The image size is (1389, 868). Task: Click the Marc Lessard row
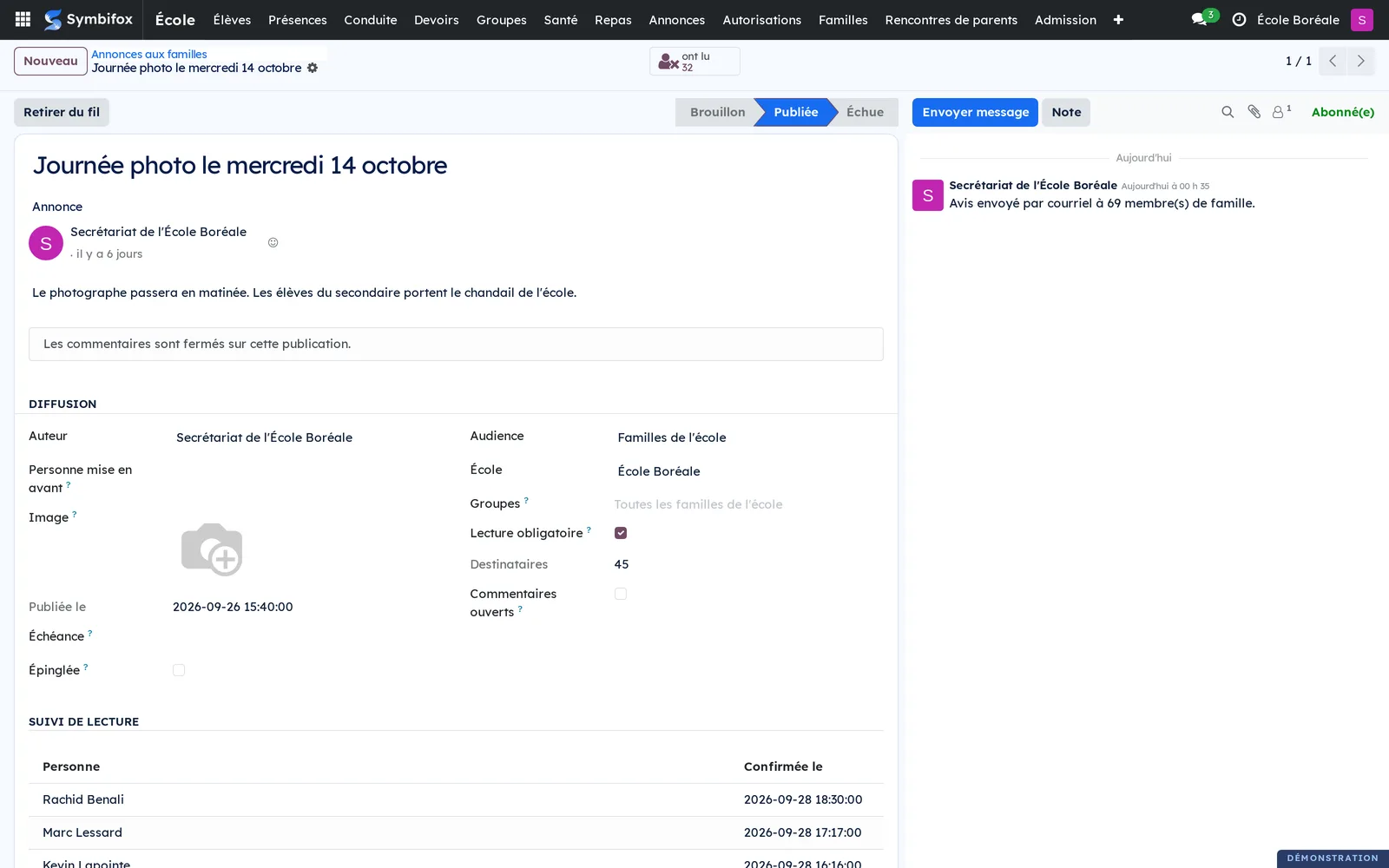coord(456,832)
